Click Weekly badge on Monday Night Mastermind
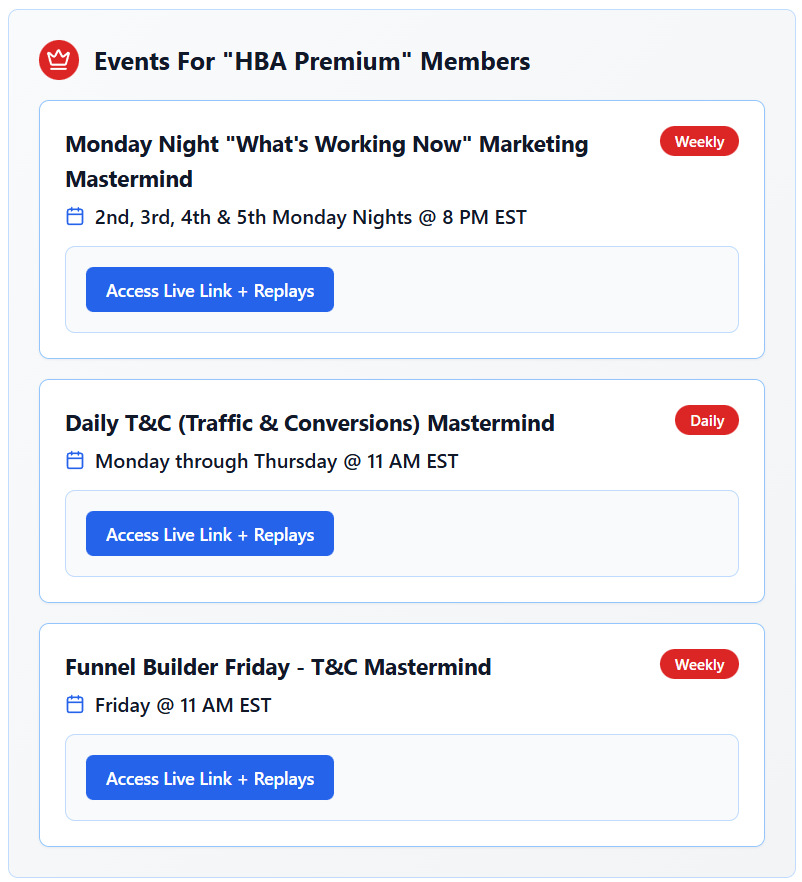This screenshot has height=882, width=802. (x=699, y=141)
